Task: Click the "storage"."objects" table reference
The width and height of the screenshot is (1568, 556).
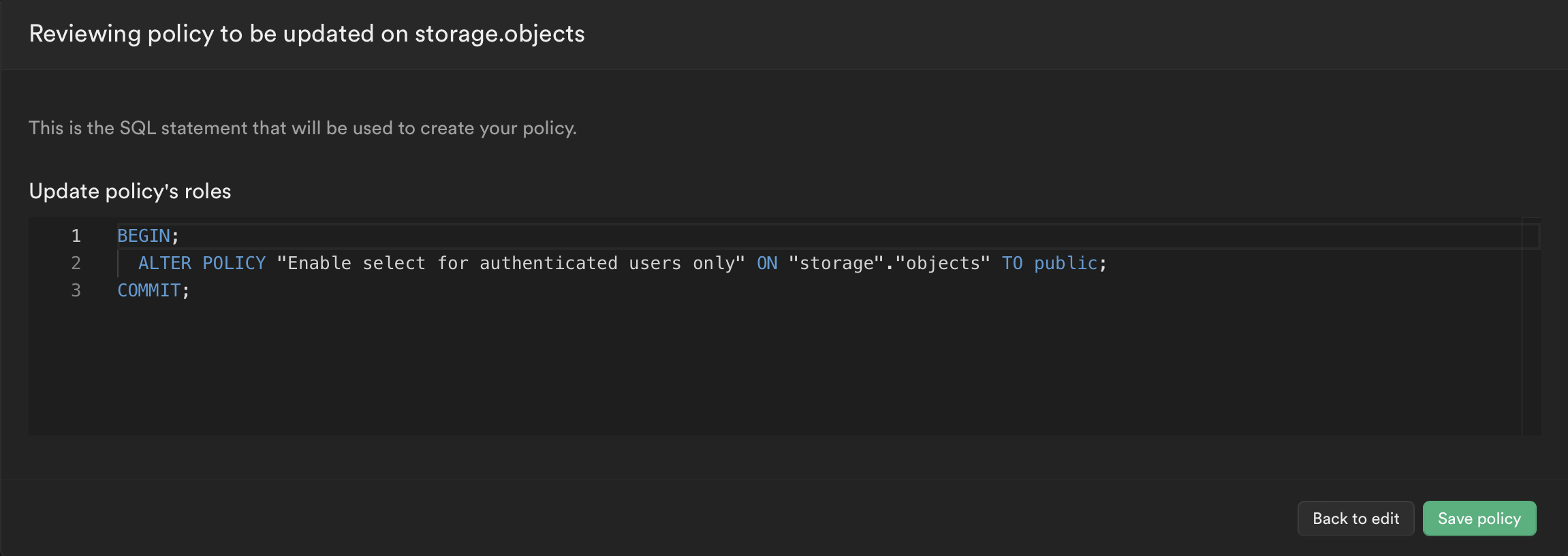Action: pyautogui.click(x=890, y=263)
